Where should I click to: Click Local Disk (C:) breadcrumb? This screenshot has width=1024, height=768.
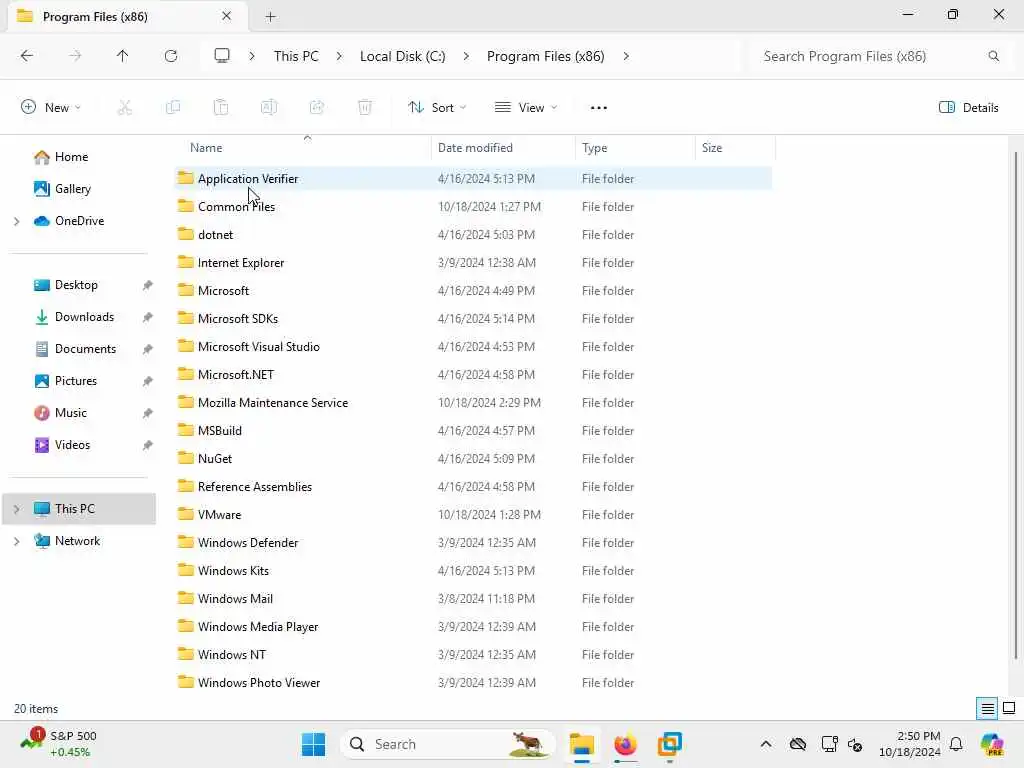tap(402, 56)
